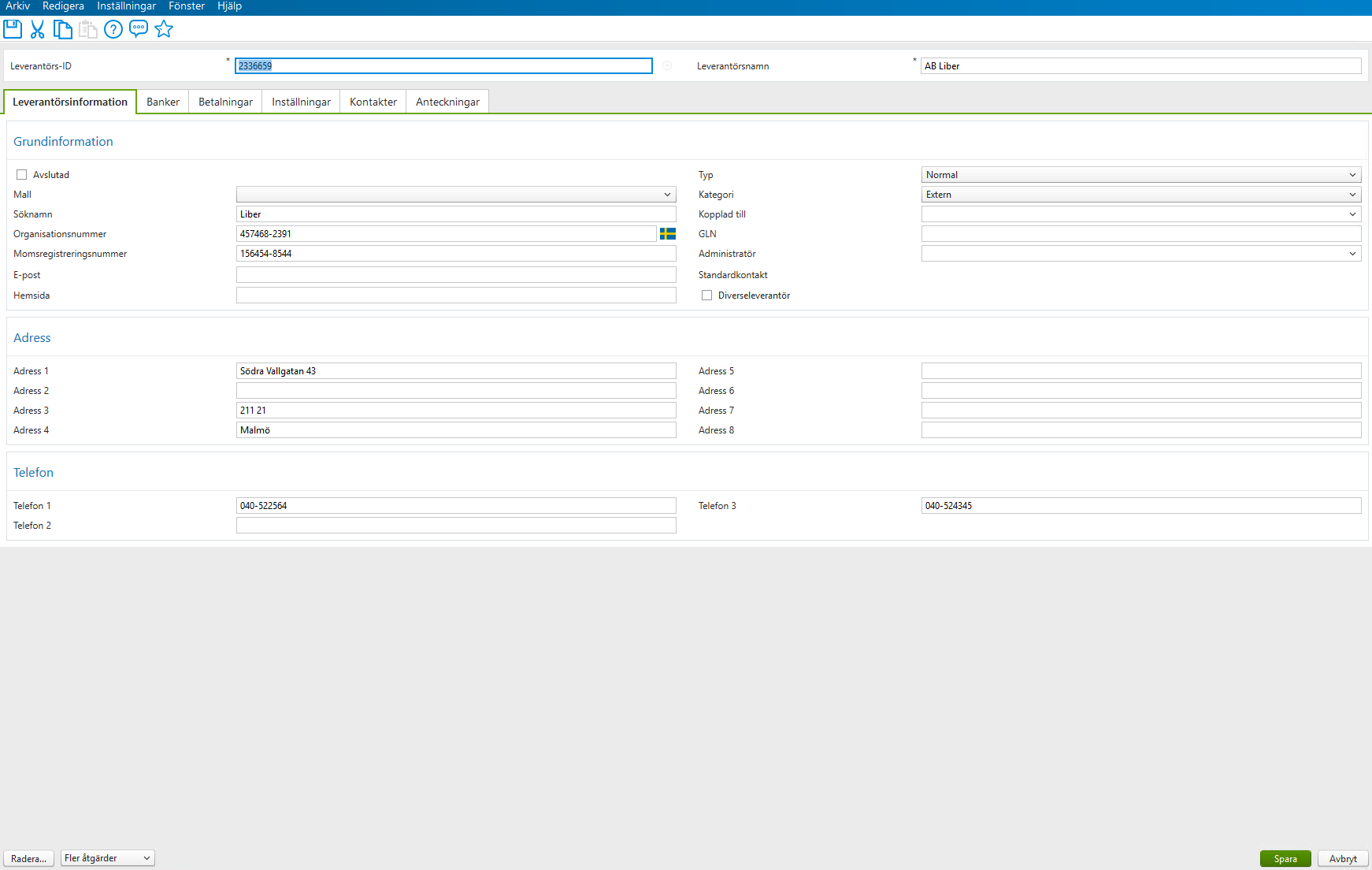
Task: Cut text using the scissors toolbar icon
Action: click(38, 29)
